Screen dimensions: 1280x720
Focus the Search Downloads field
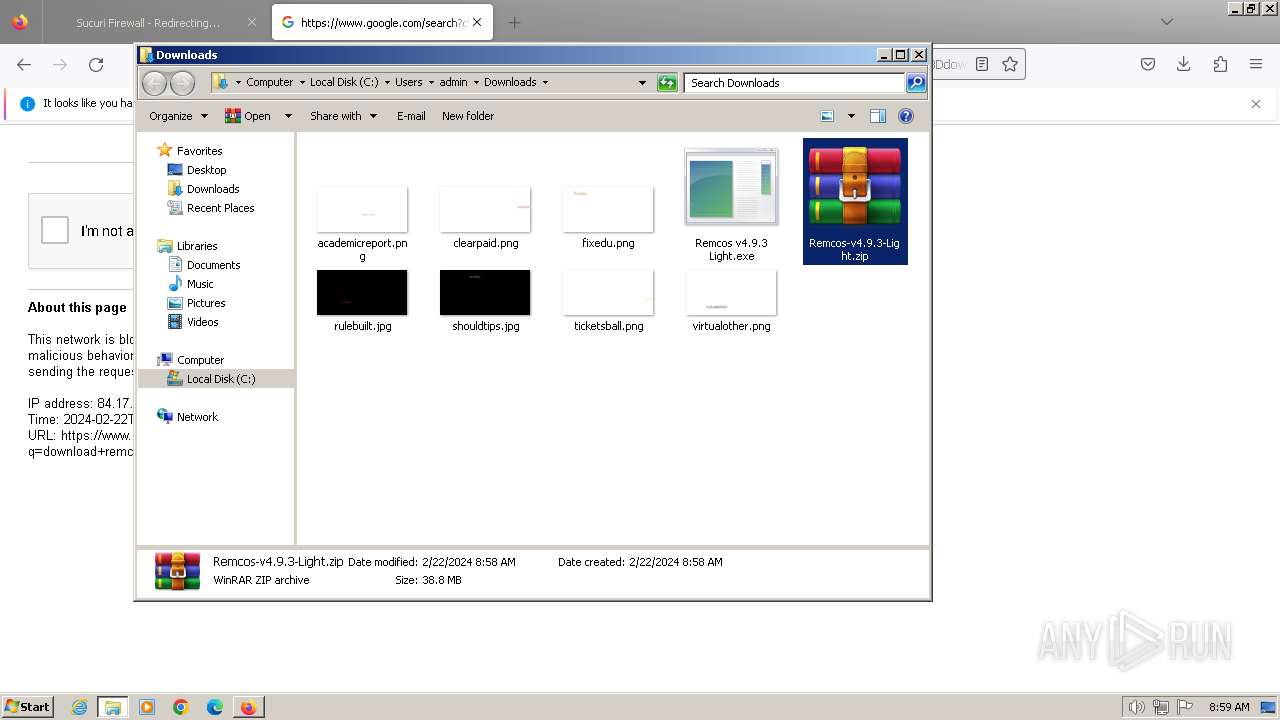(794, 83)
